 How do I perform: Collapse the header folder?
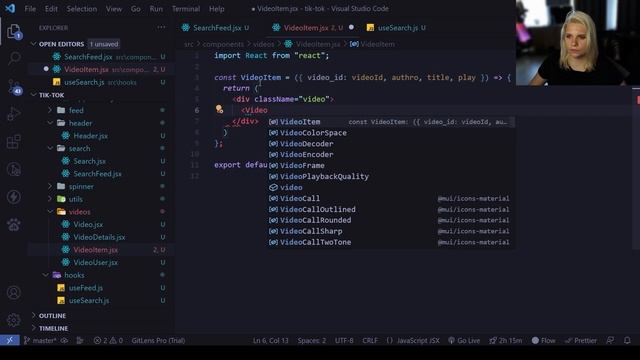pos(80,123)
